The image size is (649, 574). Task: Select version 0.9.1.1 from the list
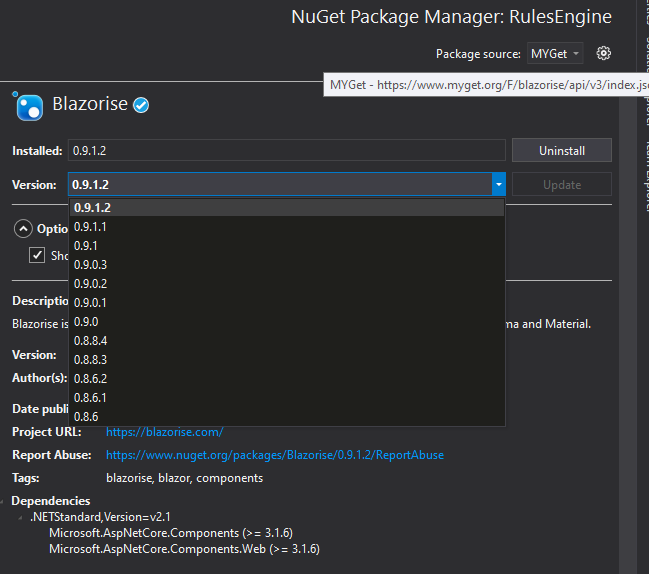tap(286, 227)
